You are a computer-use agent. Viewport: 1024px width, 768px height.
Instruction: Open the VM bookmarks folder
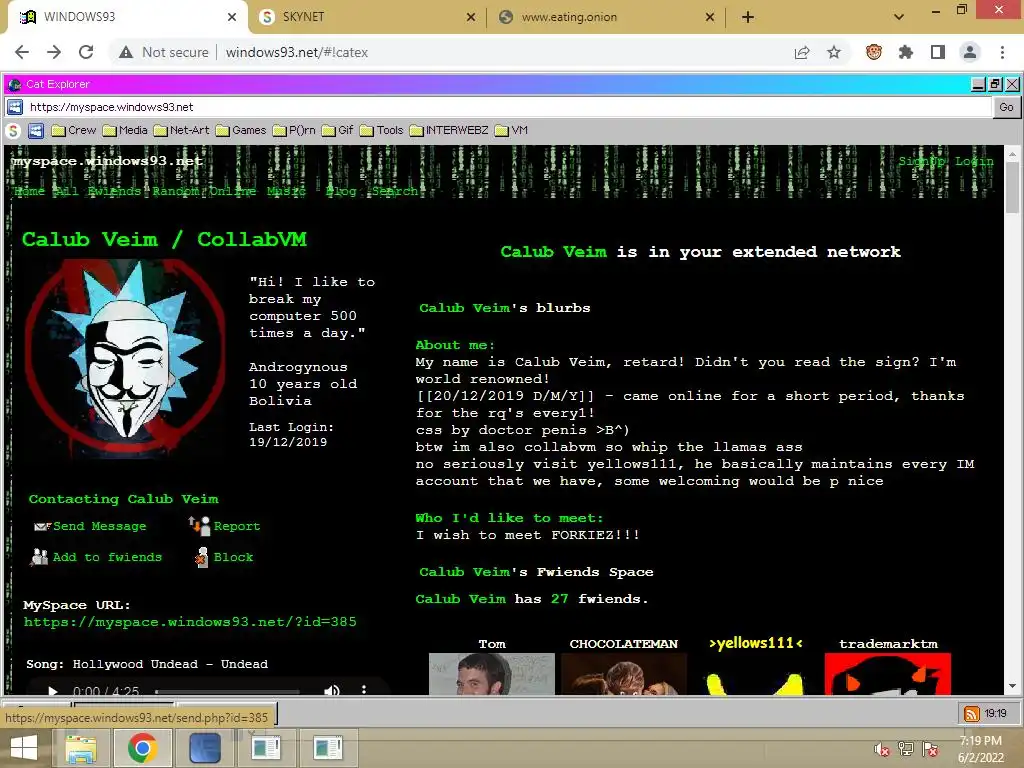click(511, 131)
